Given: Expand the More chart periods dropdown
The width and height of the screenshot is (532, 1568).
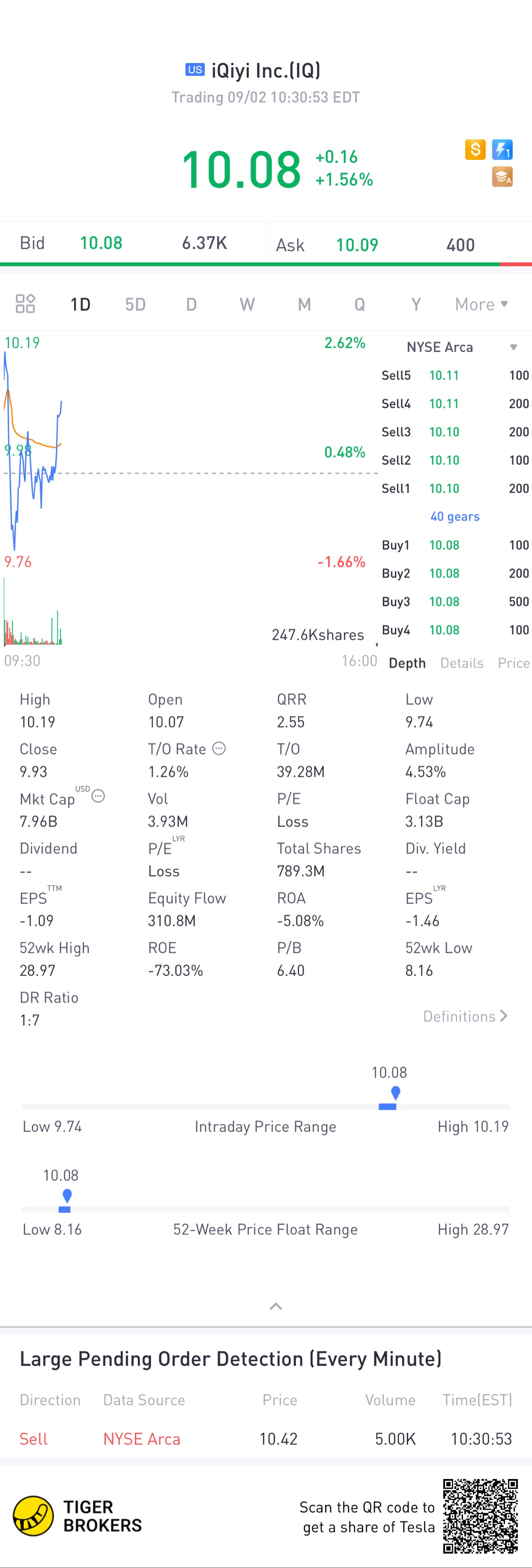Looking at the screenshot, I should point(481,304).
